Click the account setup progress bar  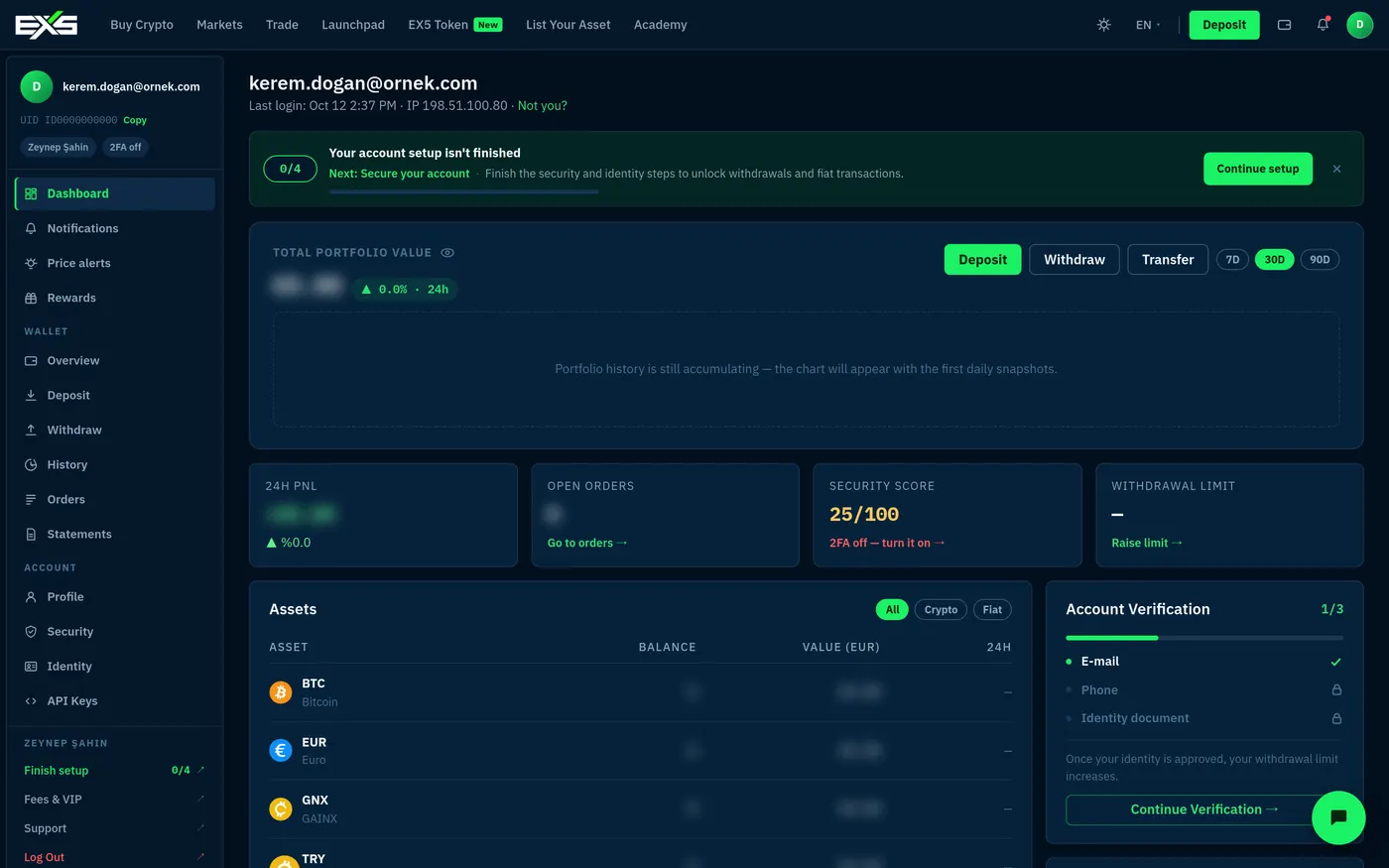pyautogui.click(x=463, y=191)
